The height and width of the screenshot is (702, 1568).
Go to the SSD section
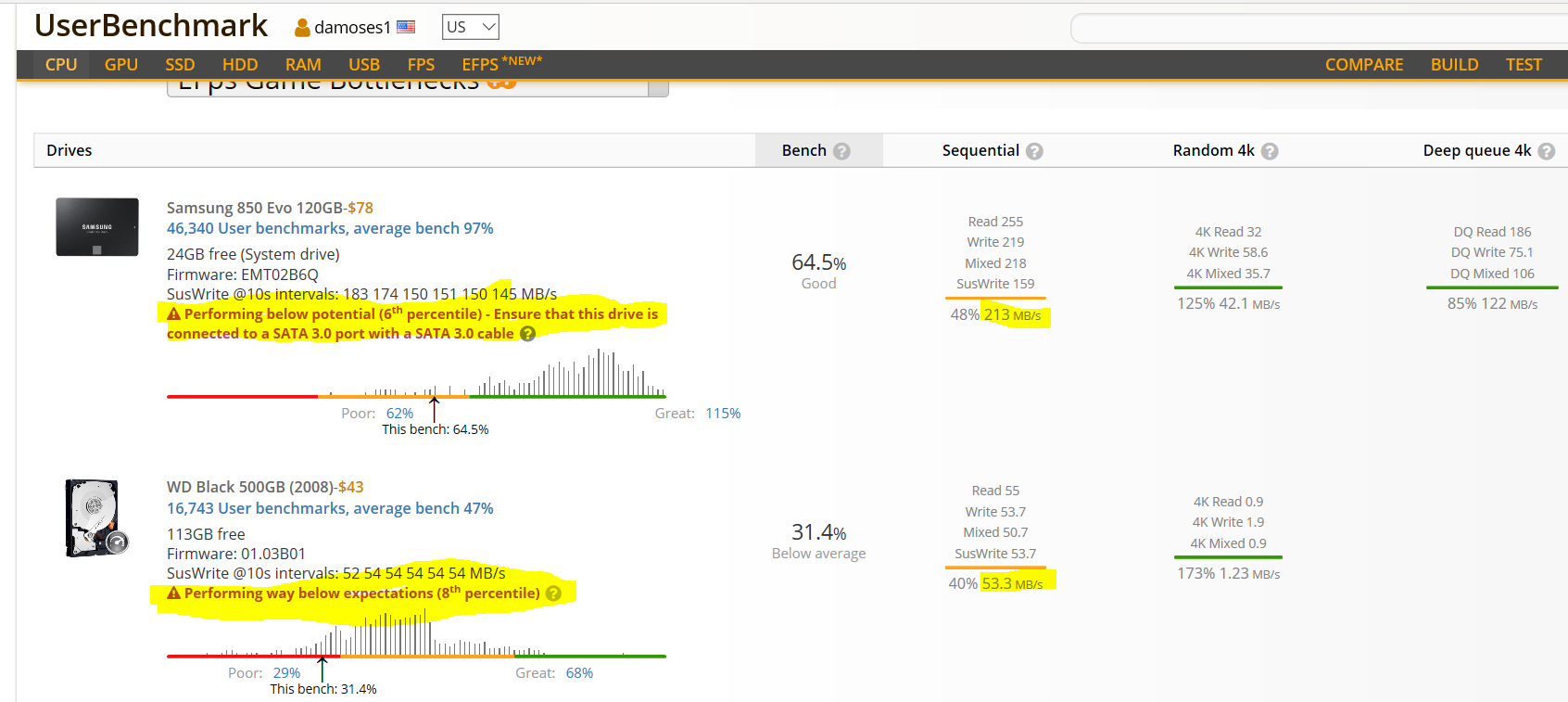180,65
